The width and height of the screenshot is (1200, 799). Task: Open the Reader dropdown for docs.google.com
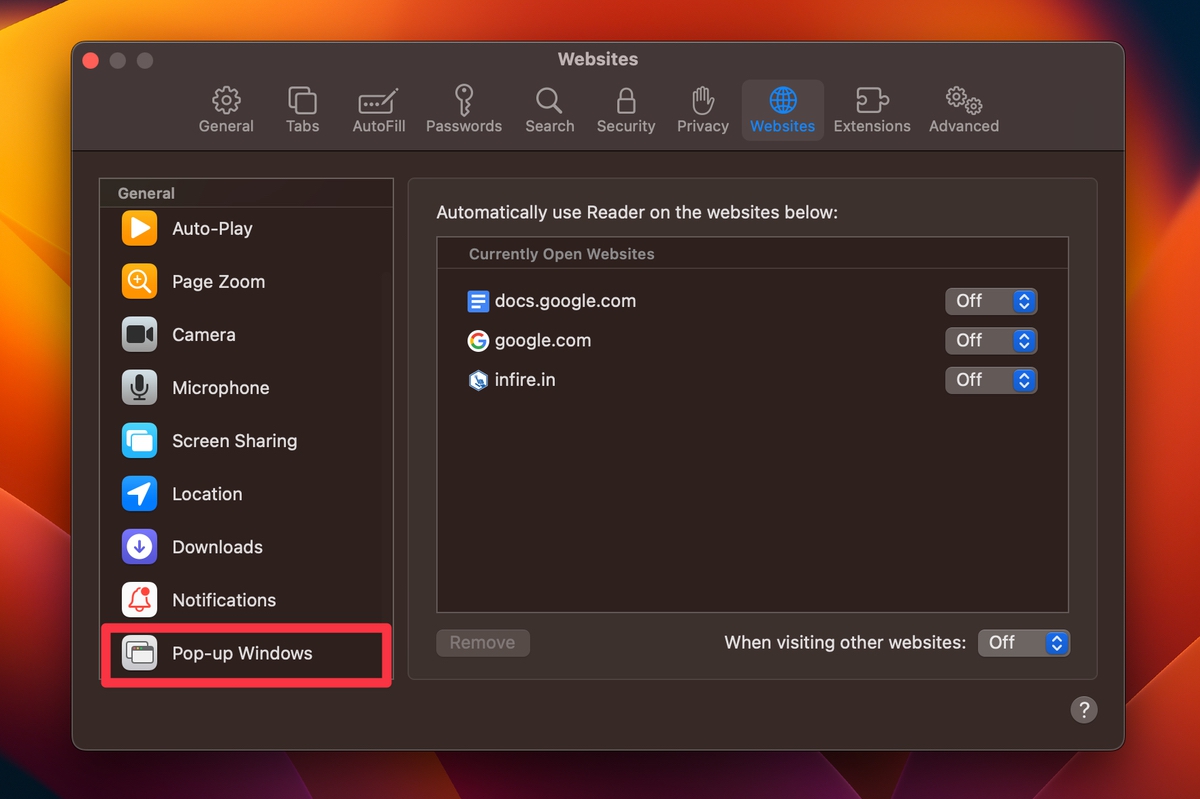click(x=991, y=300)
